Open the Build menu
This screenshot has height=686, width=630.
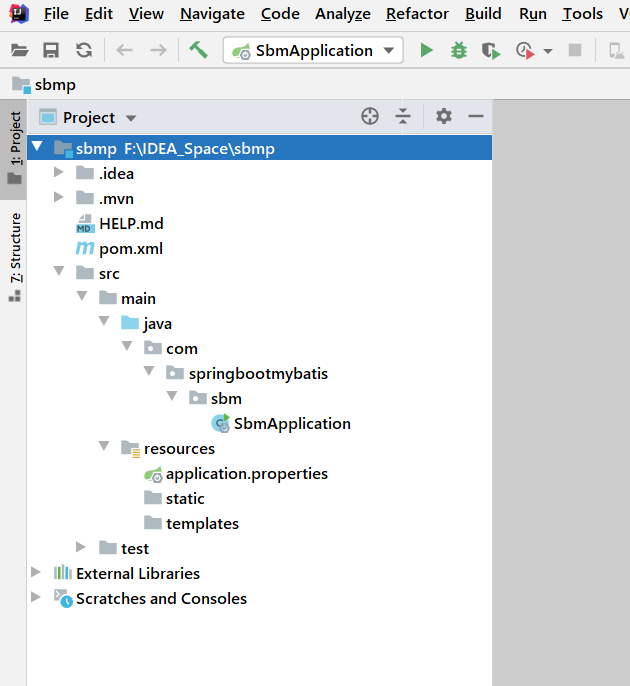[483, 14]
